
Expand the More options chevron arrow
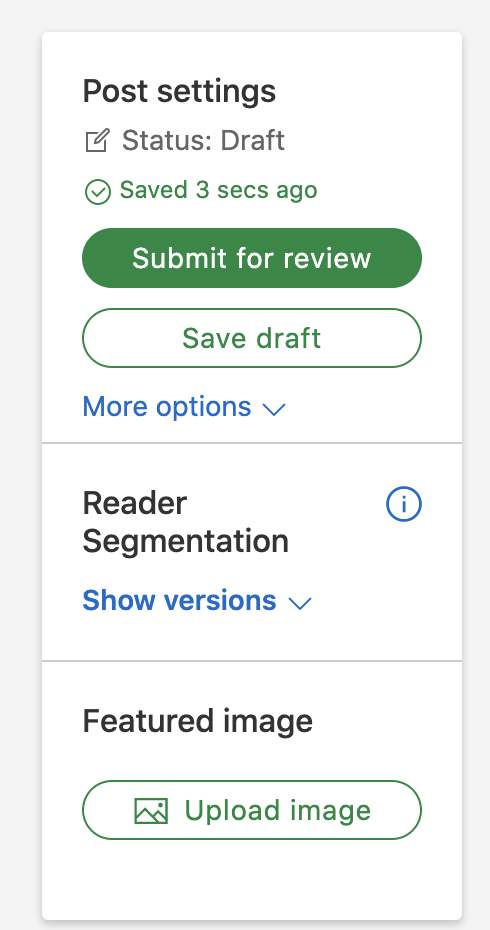[x=274, y=409]
